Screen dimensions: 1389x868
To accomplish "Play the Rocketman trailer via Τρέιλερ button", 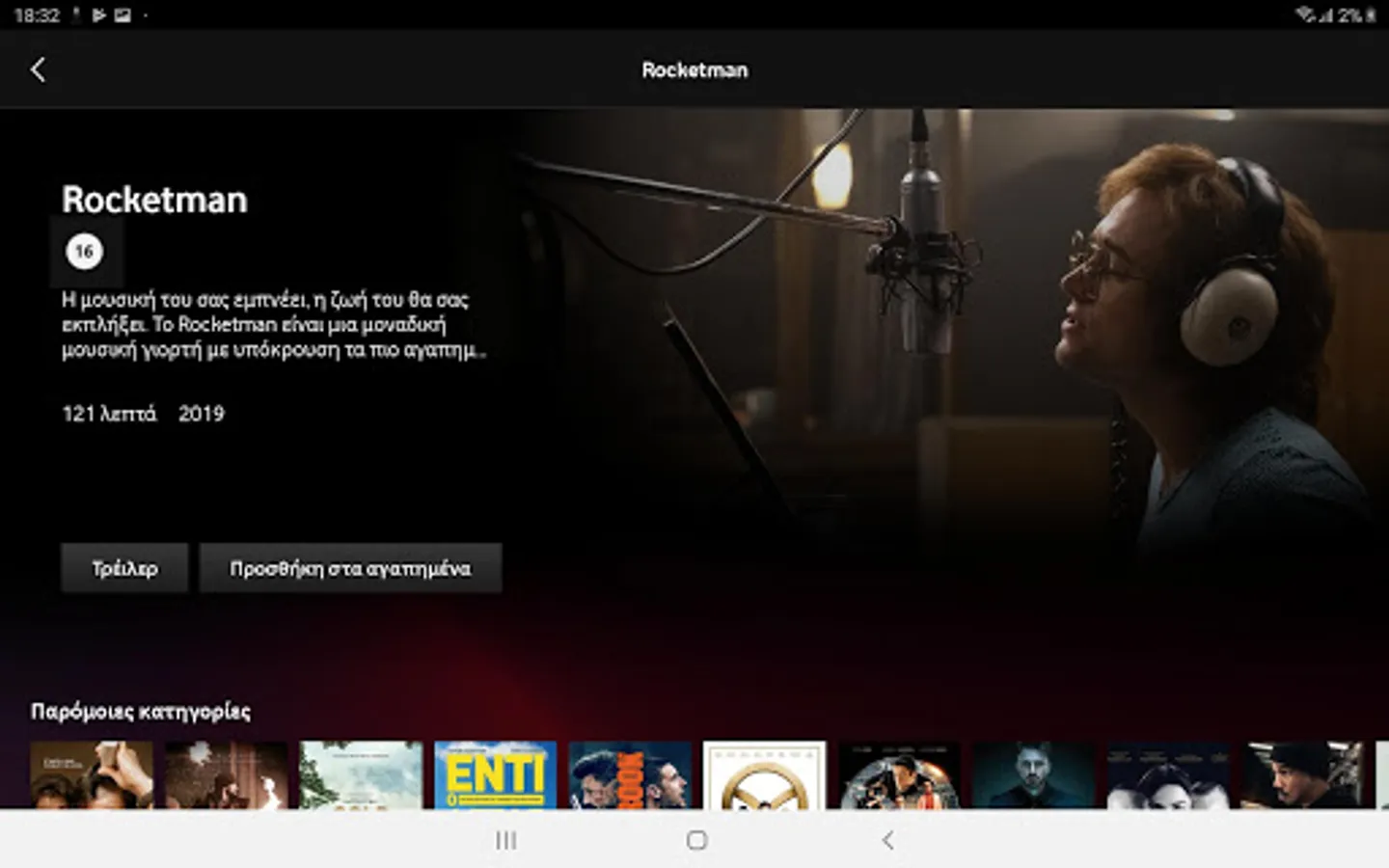I will pos(124,568).
